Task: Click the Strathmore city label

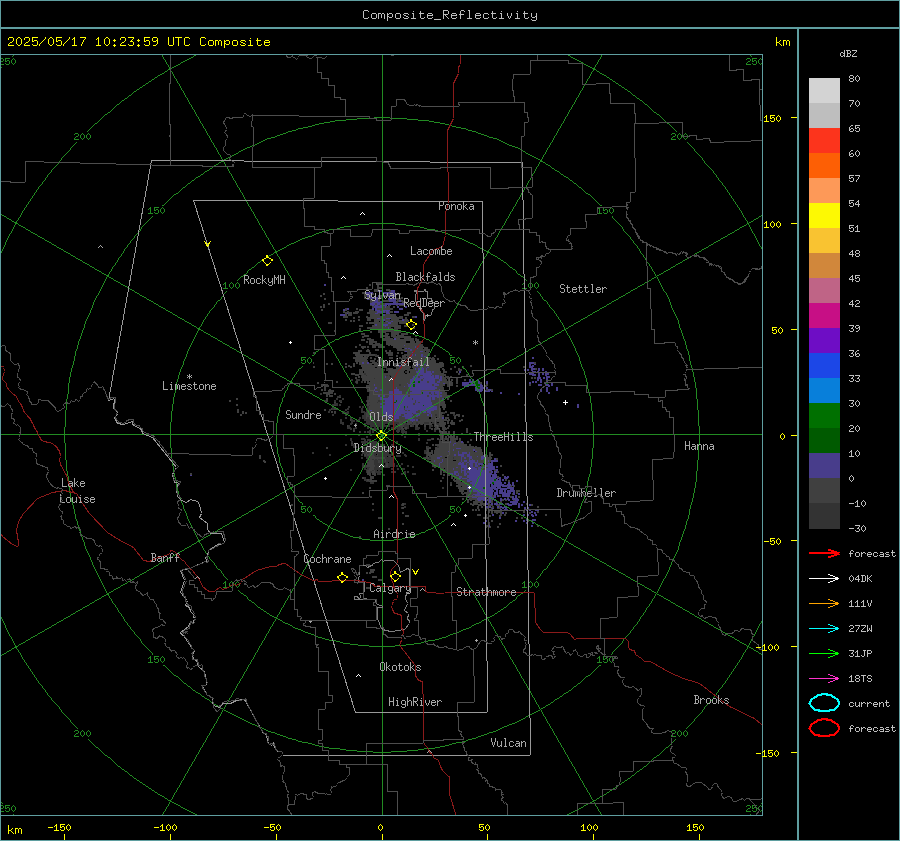Action: 486,592
